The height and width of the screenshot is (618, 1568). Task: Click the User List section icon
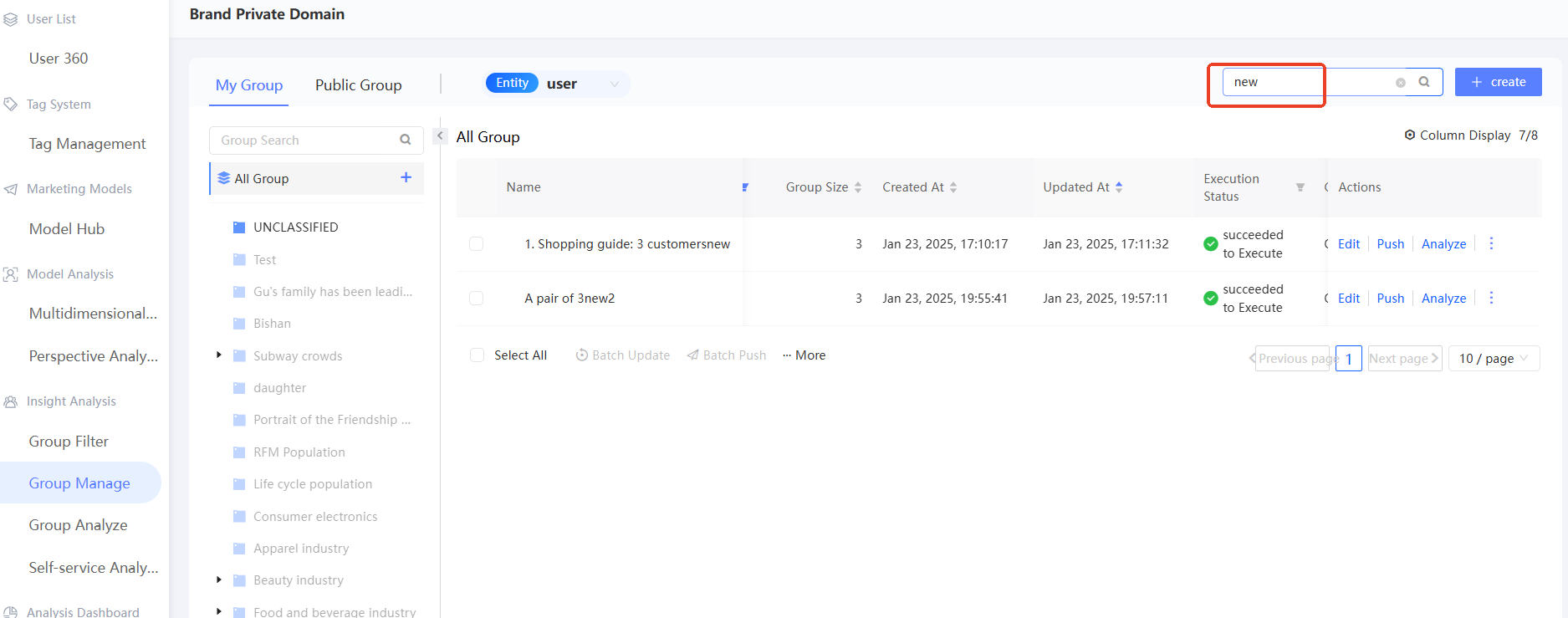click(x=11, y=19)
